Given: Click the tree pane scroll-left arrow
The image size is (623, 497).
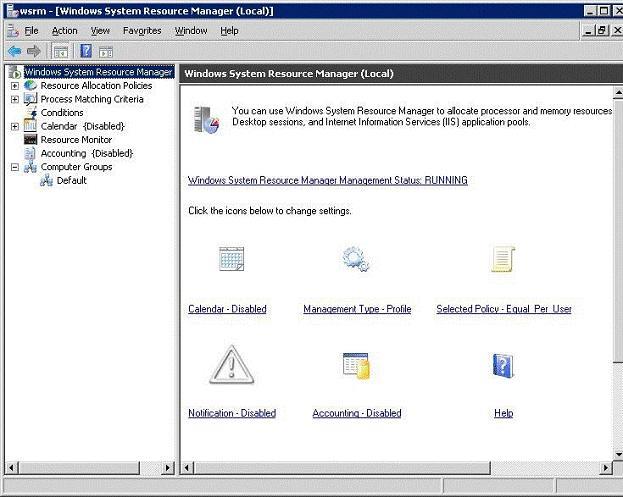Looking at the screenshot, I should (12, 468).
